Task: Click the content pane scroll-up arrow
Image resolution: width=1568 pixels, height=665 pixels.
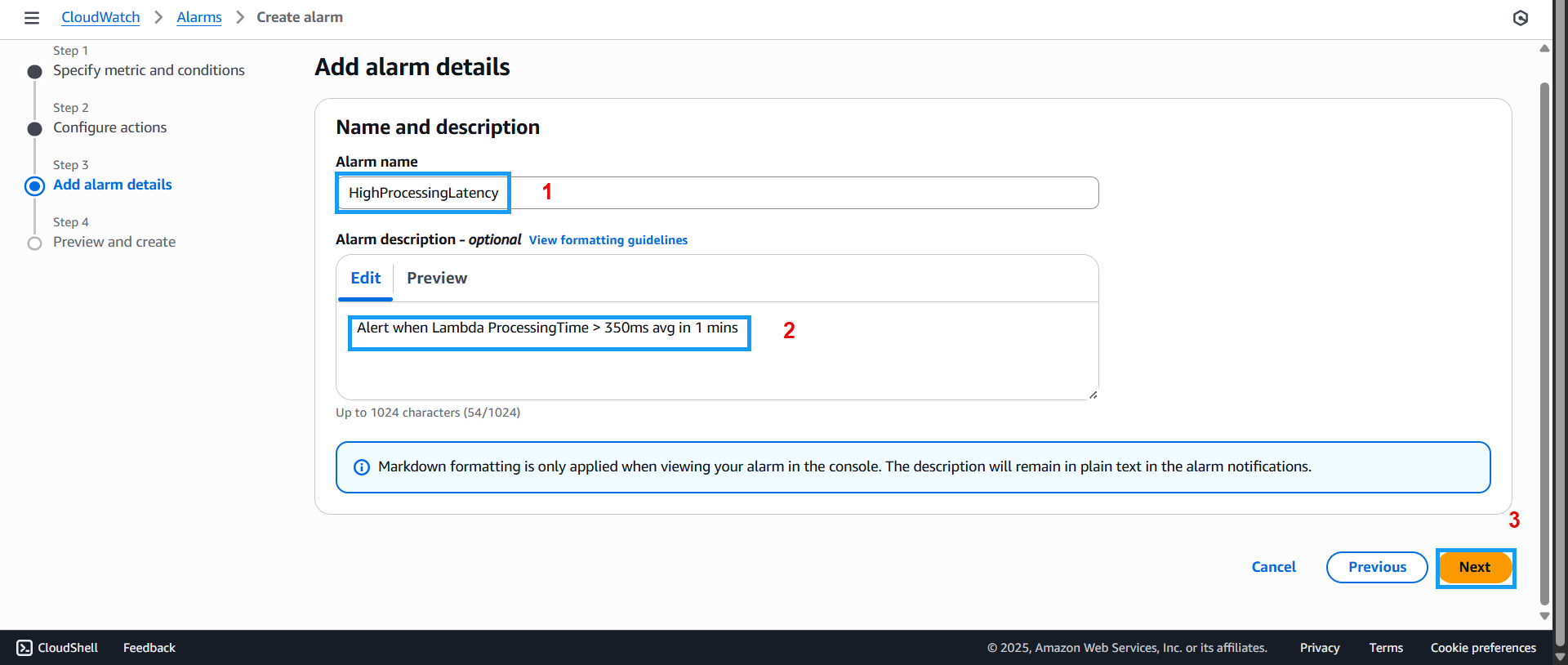Action: (1544, 49)
